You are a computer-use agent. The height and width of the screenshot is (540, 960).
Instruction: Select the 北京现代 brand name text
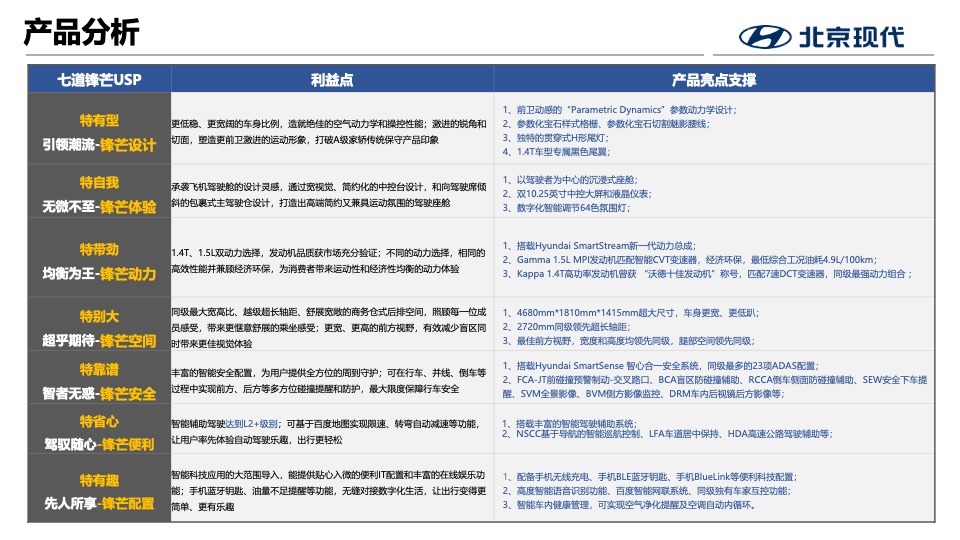click(852, 37)
